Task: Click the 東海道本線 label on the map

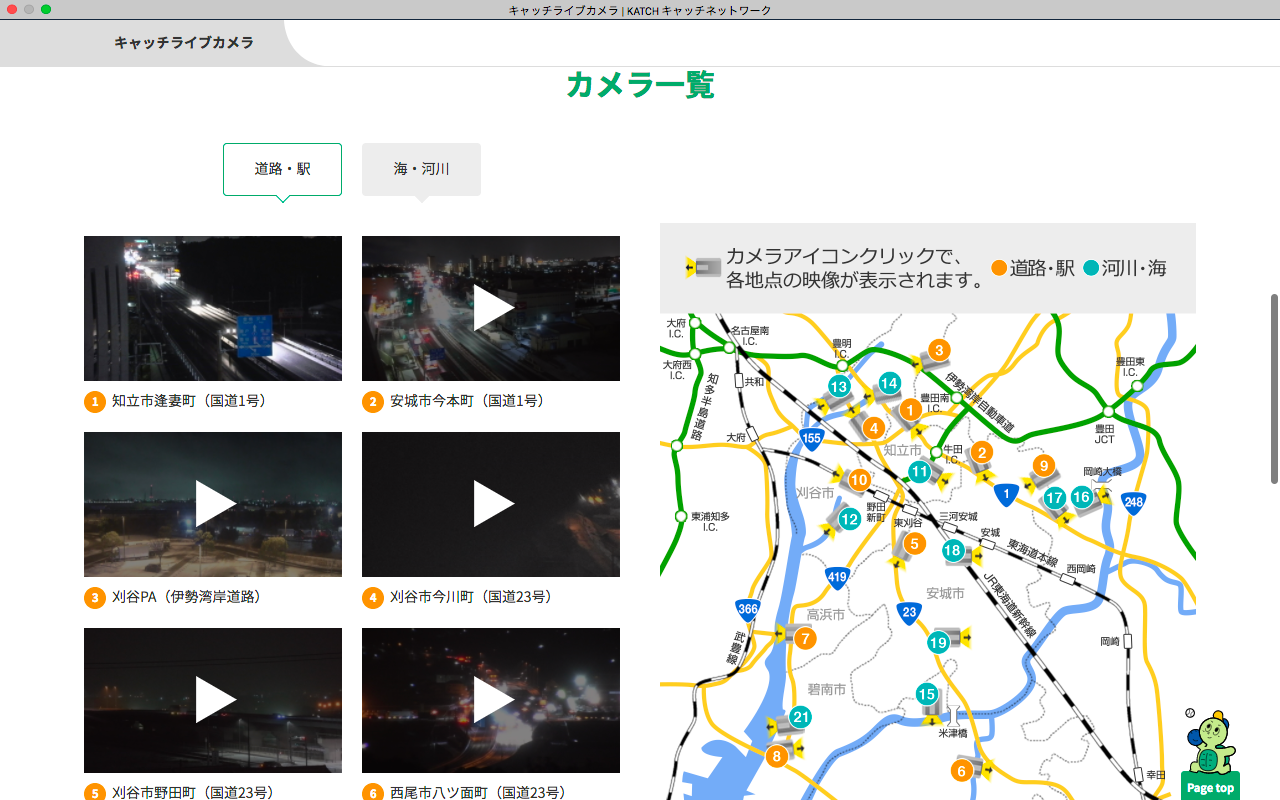Action: [1033, 554]
